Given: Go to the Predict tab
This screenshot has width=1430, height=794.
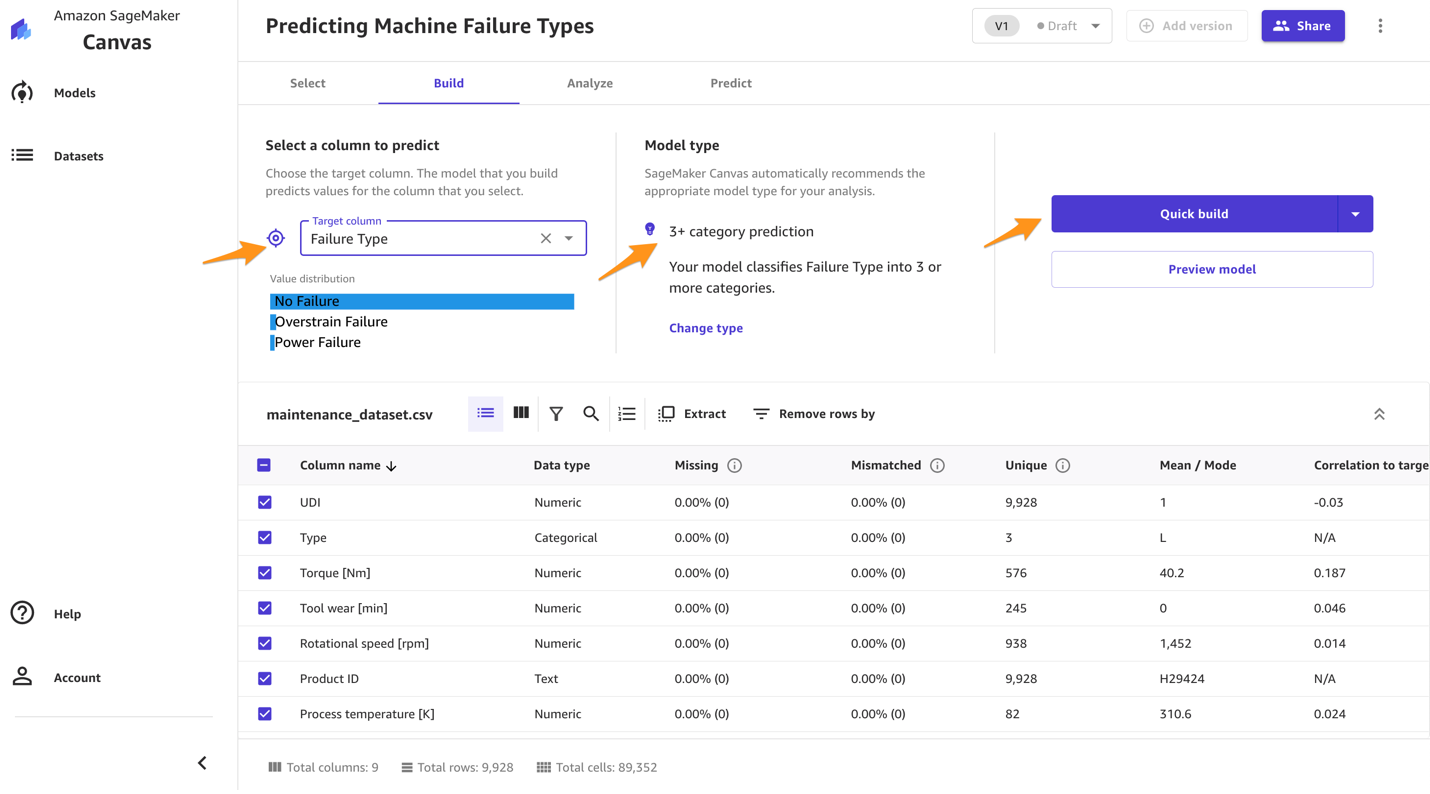Looking at the screenshot, I should click(731, 83).
